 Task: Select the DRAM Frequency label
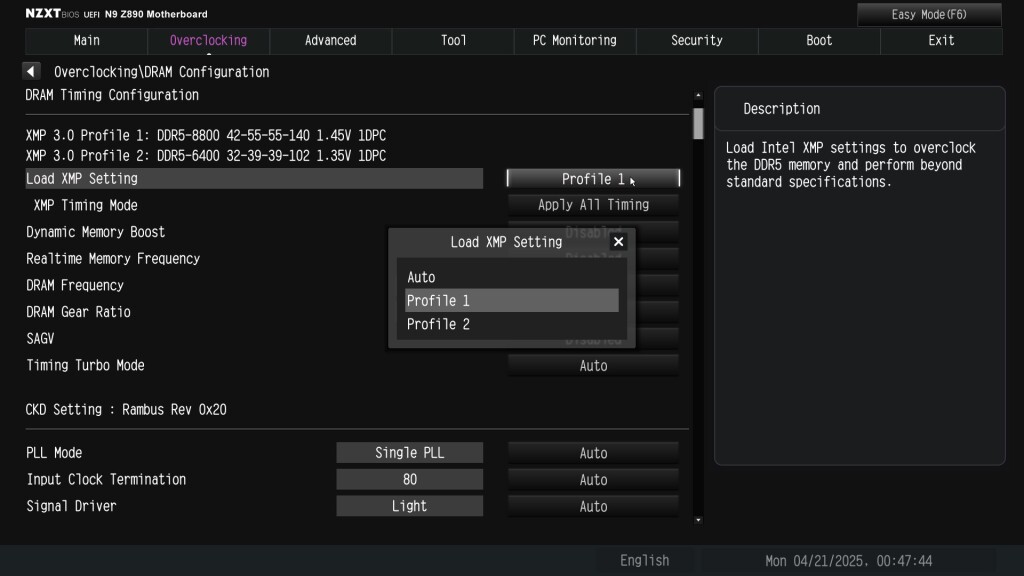(x=75, y=285)
